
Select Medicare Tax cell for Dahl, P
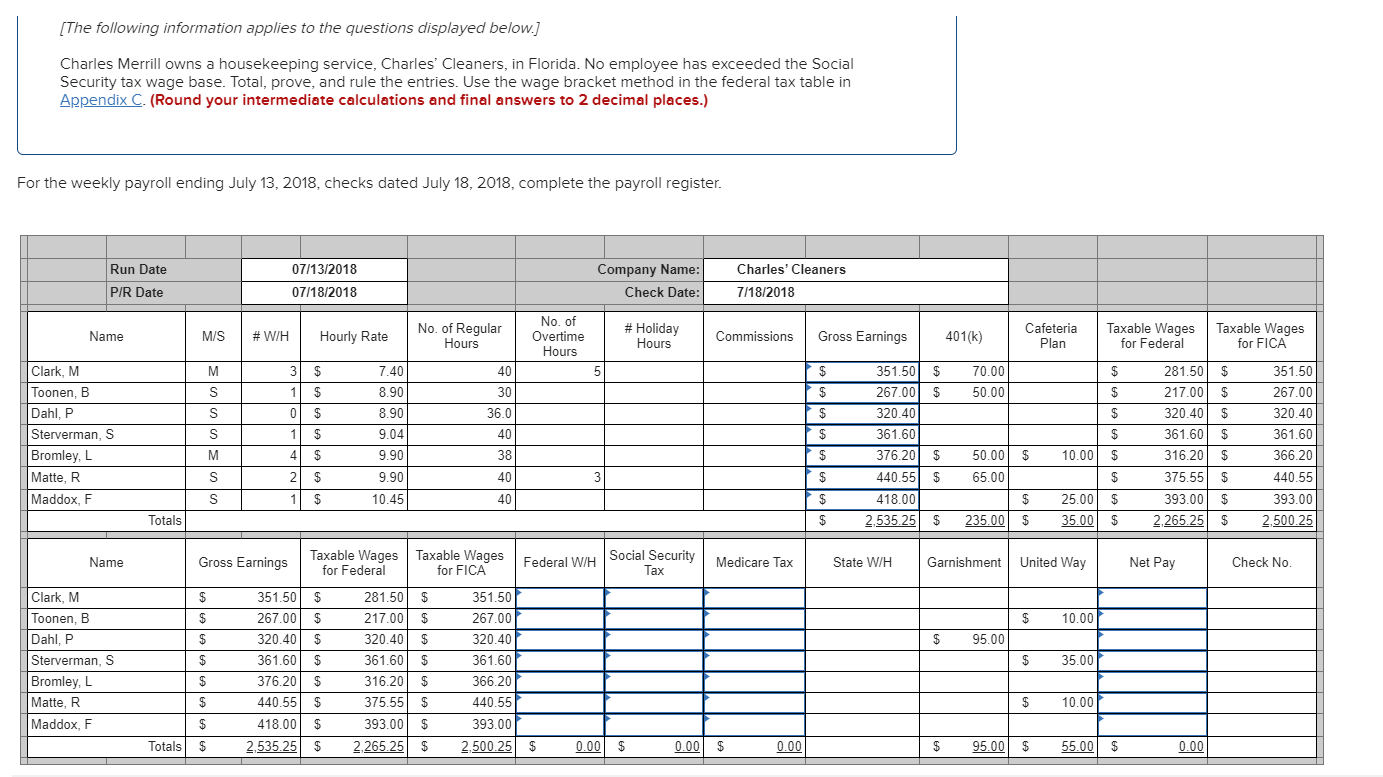click(x=752, y=639)
